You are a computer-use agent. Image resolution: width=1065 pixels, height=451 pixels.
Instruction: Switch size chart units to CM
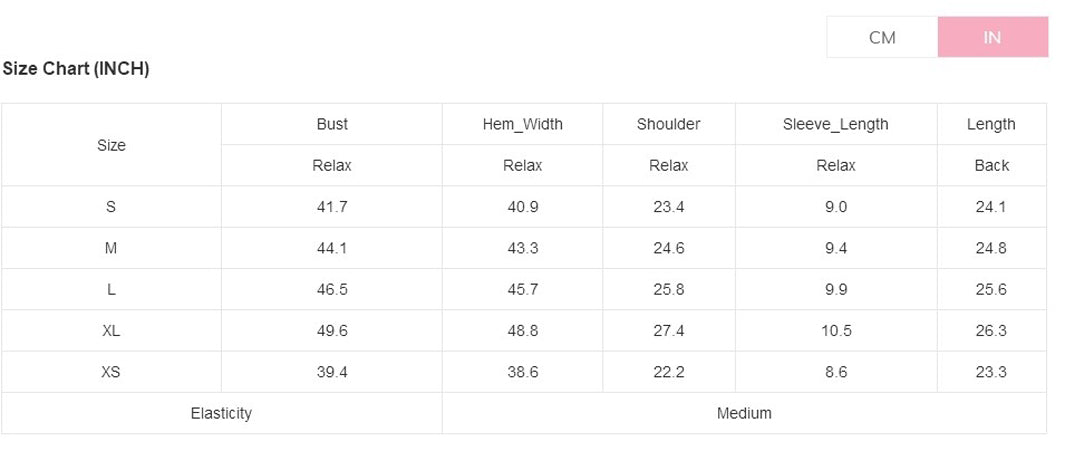882,37
